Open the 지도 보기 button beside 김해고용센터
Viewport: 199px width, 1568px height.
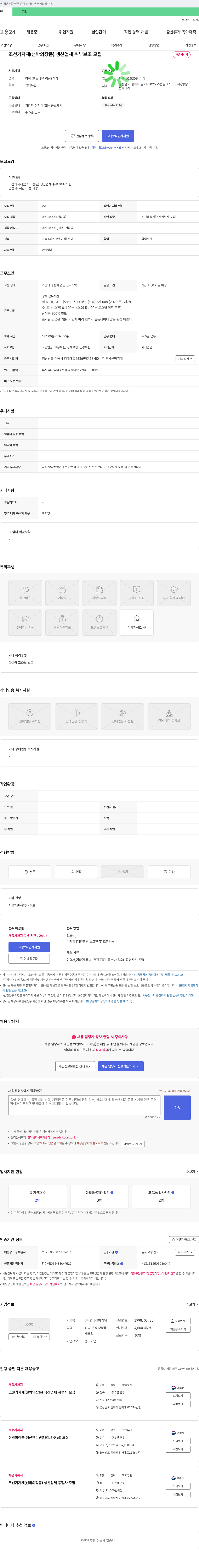point(185,1252)
